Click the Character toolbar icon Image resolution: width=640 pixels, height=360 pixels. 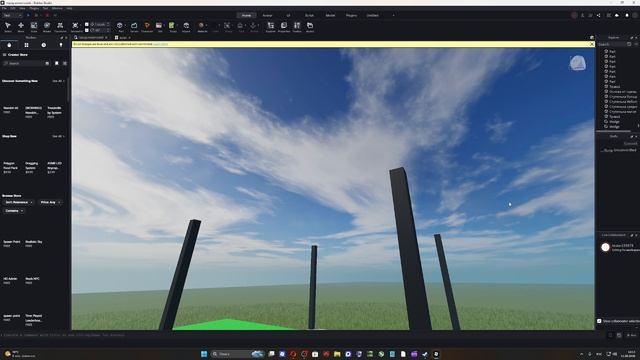click(x=147, y=27)
